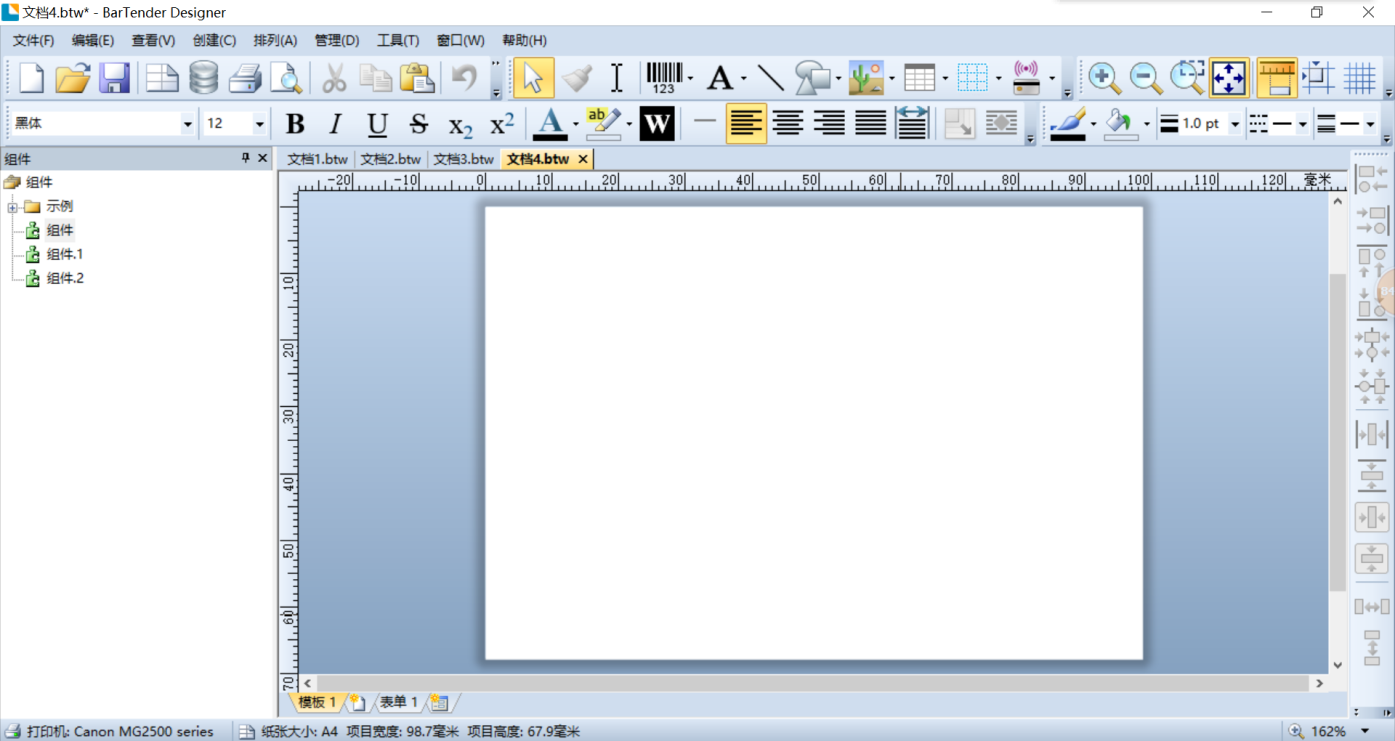
Task: Open the font size dropdown showing 12
Action: pos(259,124)
